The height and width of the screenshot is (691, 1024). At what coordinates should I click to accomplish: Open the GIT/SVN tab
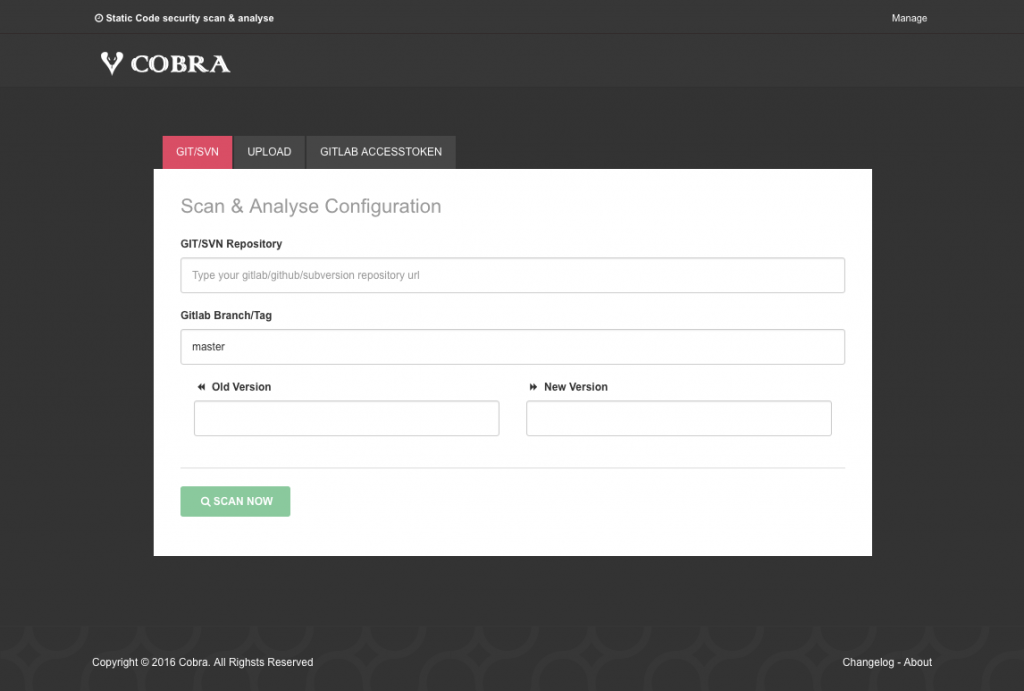[197, 152]
